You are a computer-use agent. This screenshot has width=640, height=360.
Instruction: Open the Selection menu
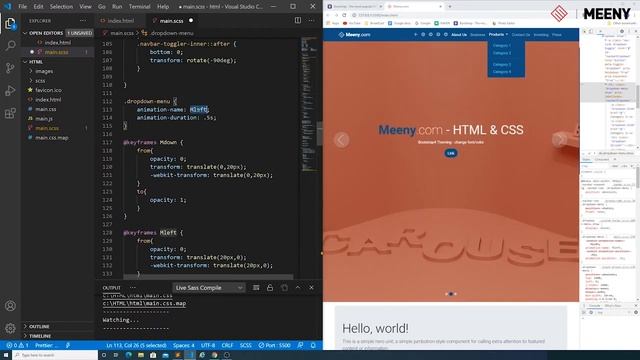click(x=61, y=7)
